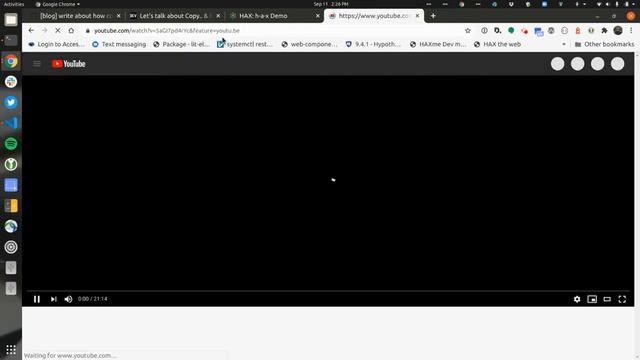Mute the video volume
This screenshot has height=360, width=640.
pos(69,299)
